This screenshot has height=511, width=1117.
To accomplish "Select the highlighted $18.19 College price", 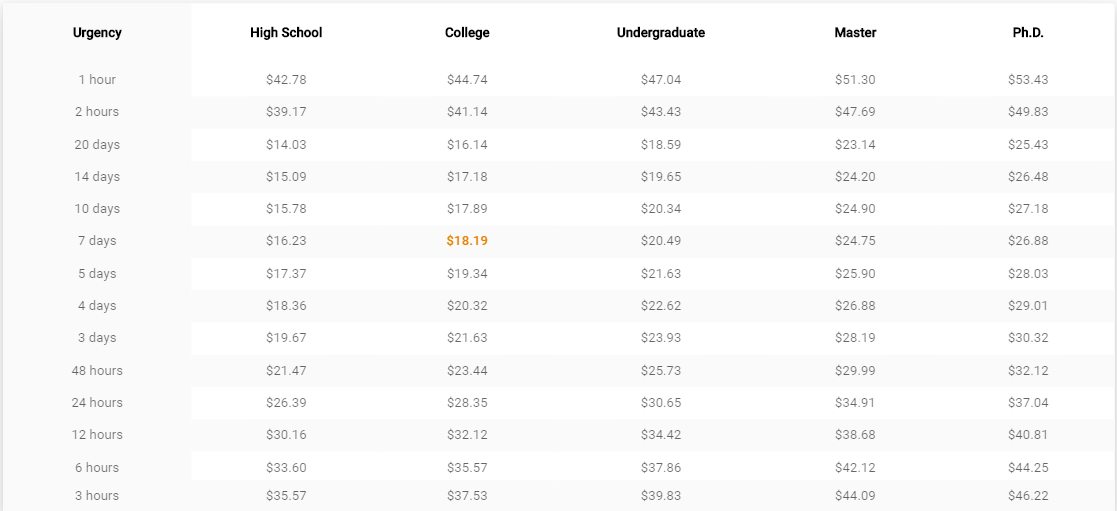I will coord(467,241).
